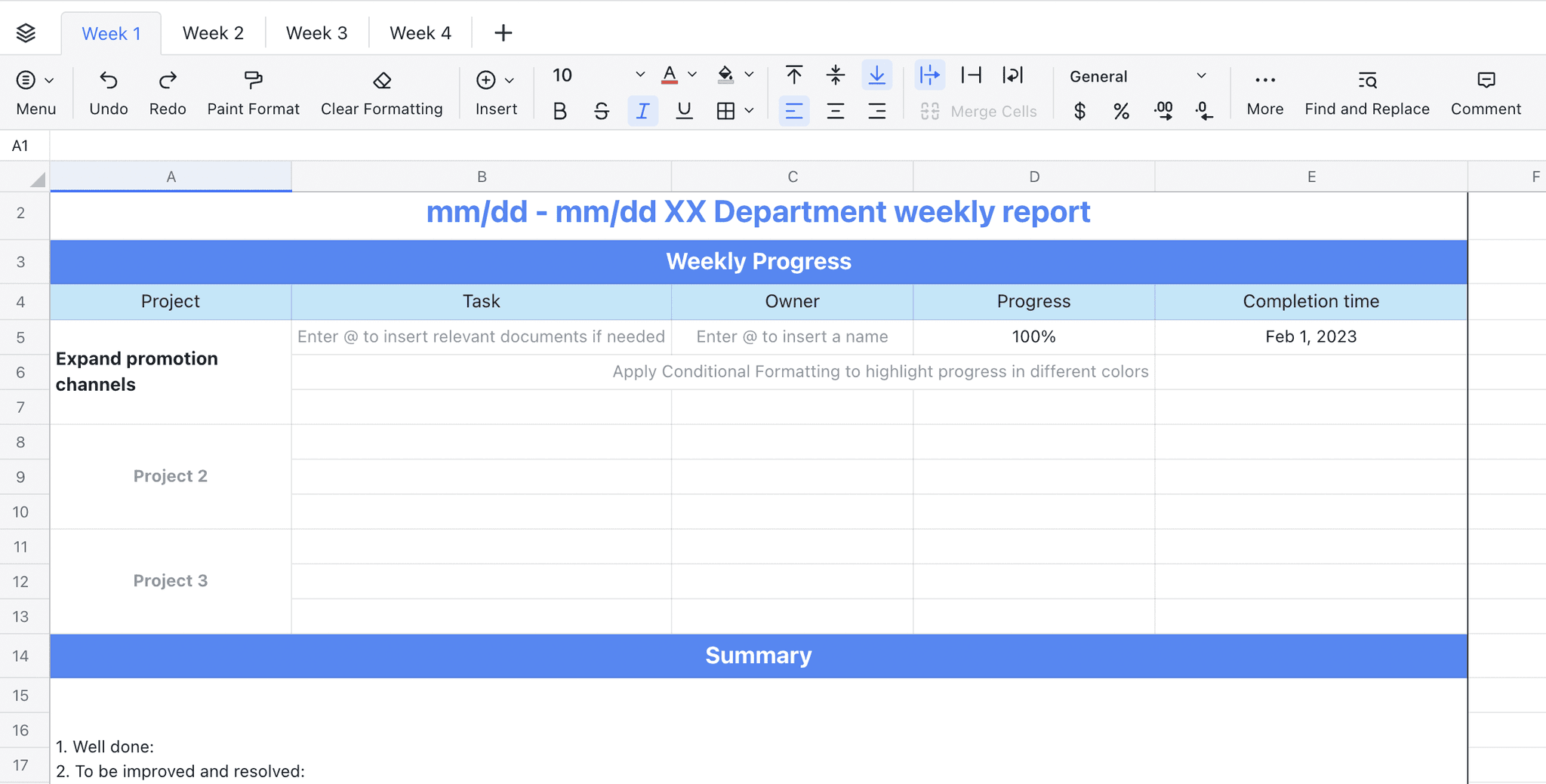Increase decimal places

[x=1163, y=111]
